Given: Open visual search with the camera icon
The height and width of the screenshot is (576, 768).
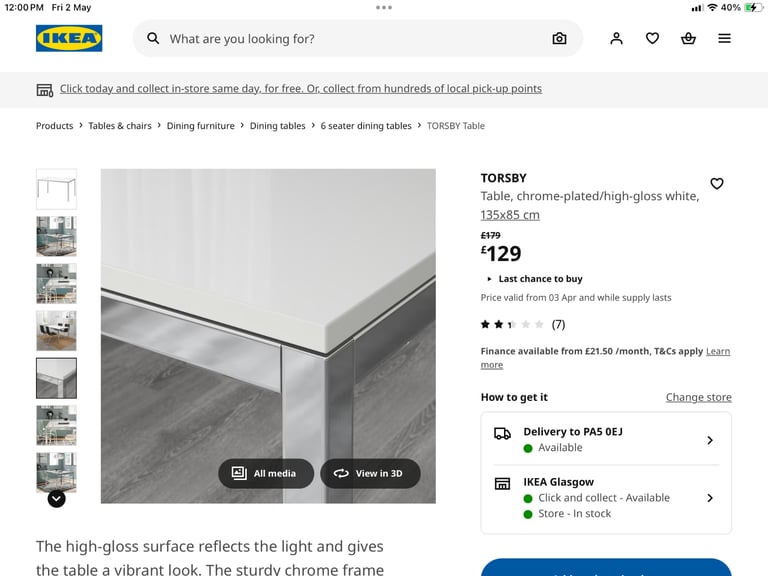Looking at the screenshot, I should (559, 38).
